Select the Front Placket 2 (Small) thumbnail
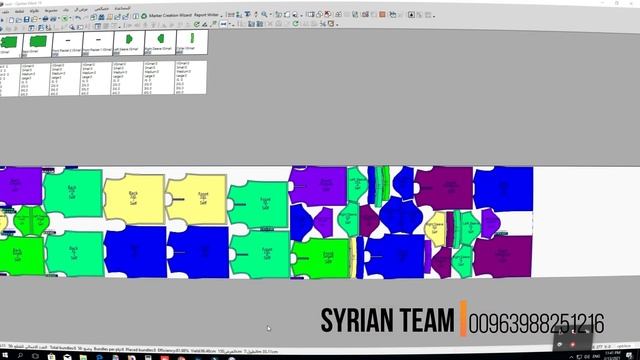640x360 pixels. coord(68,44)
